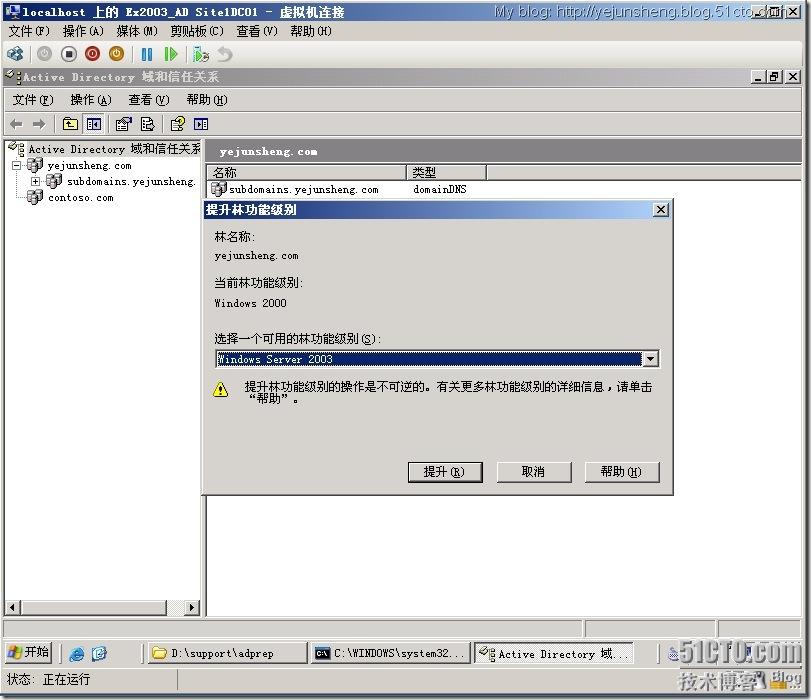Open 操作(A) in Active Directory console
This screenshot has width=811, height=700.
coord(91,99)
